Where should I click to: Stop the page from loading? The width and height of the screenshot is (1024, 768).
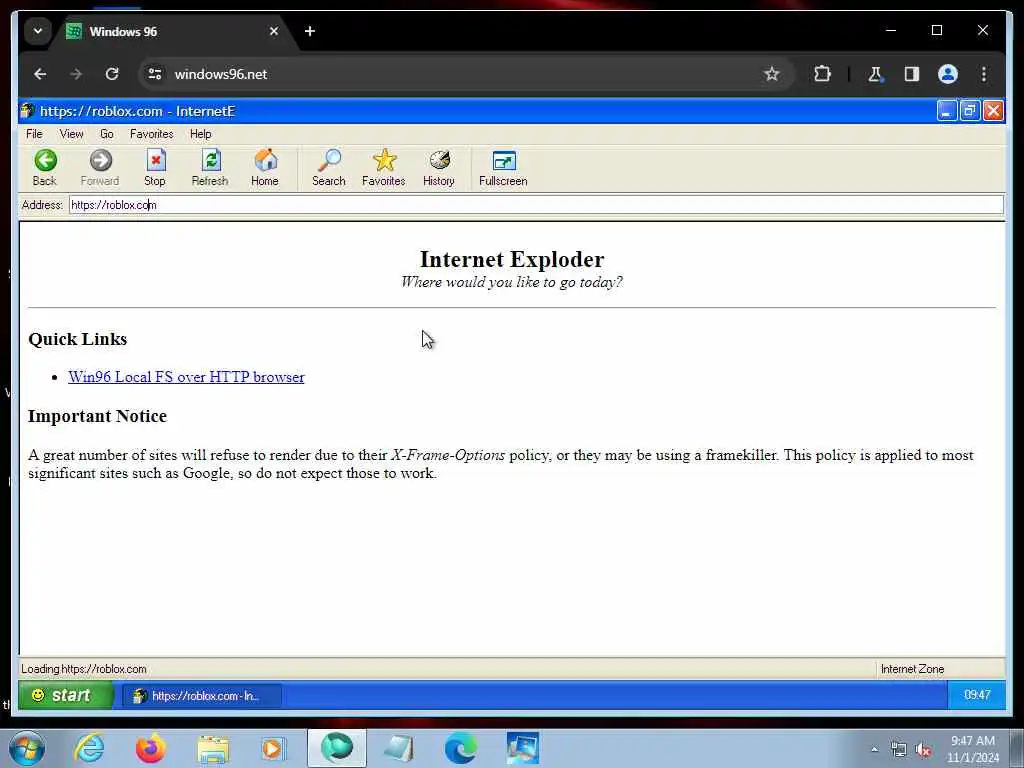(155, 168)
